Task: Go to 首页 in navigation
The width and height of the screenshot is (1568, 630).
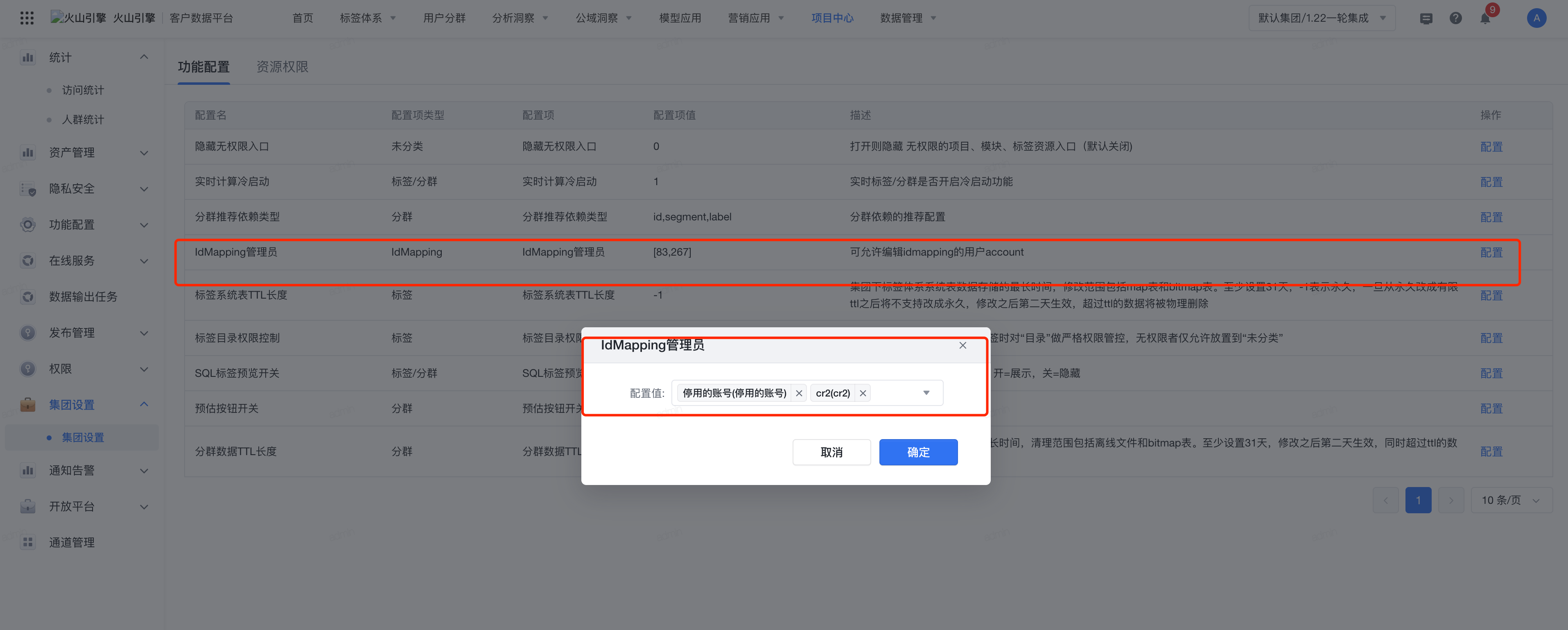Action: tap(303, 18)
